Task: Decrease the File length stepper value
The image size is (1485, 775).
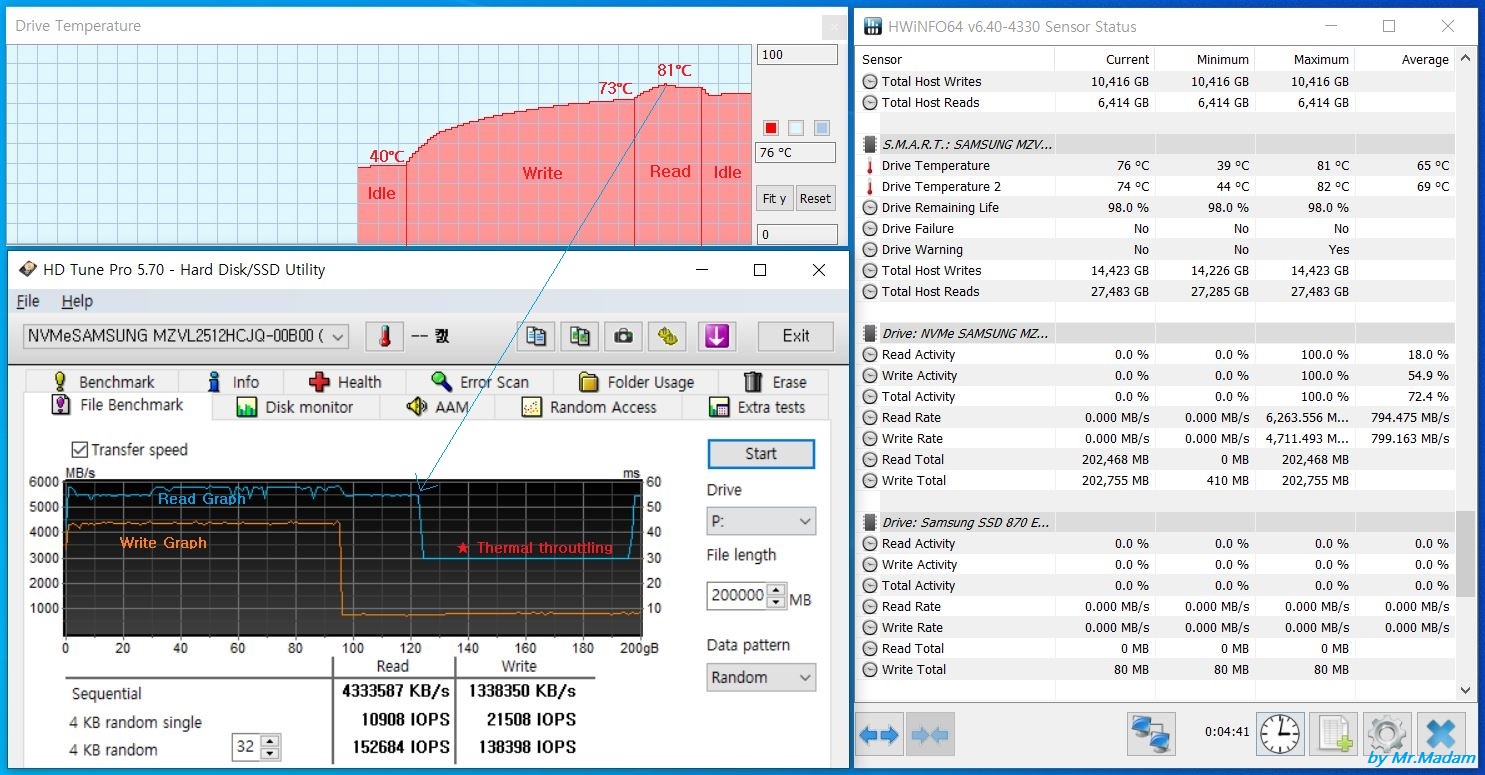Action: coord(777,602)
